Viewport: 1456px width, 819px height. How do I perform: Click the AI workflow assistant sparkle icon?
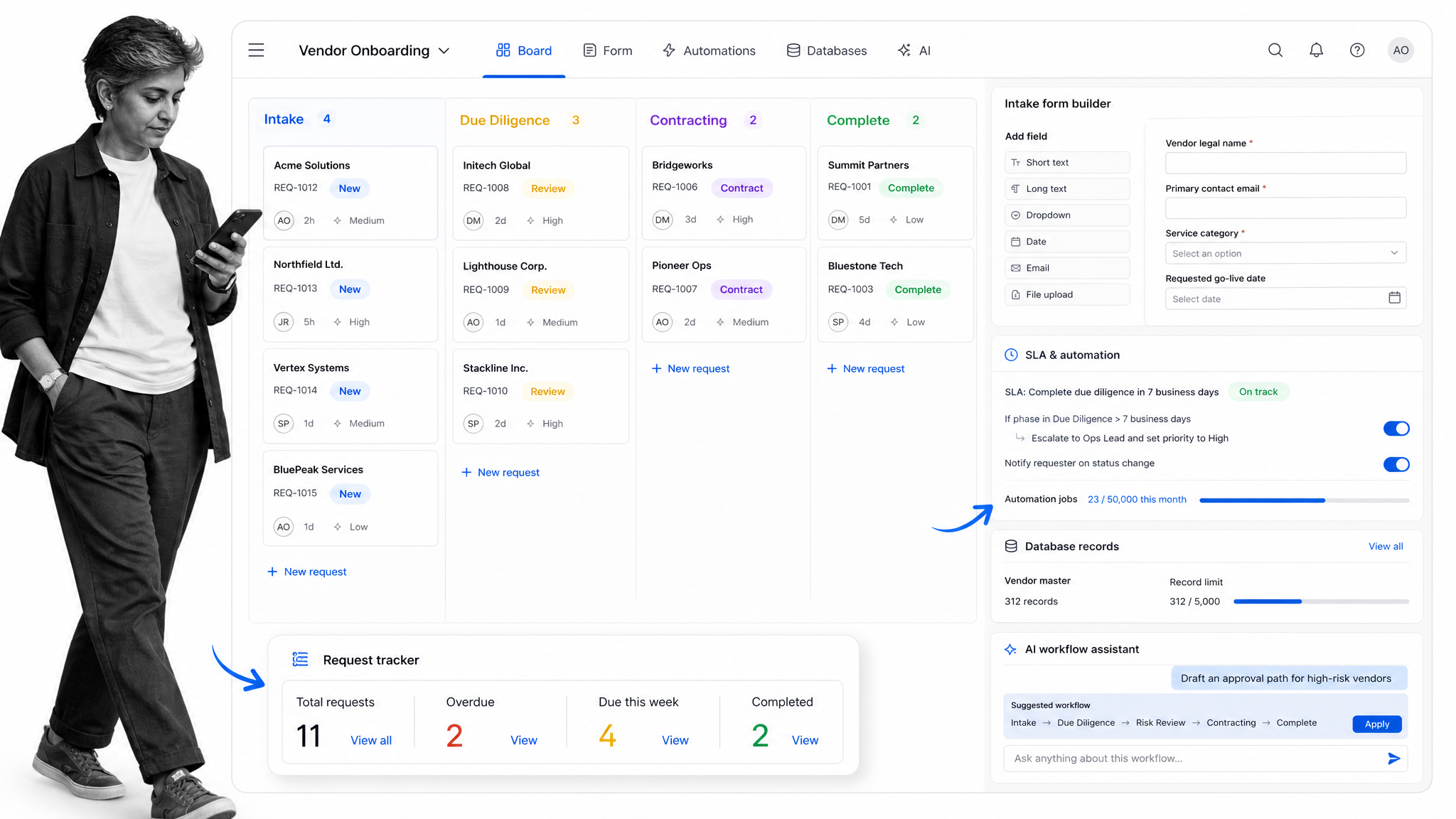point(1010,649)
